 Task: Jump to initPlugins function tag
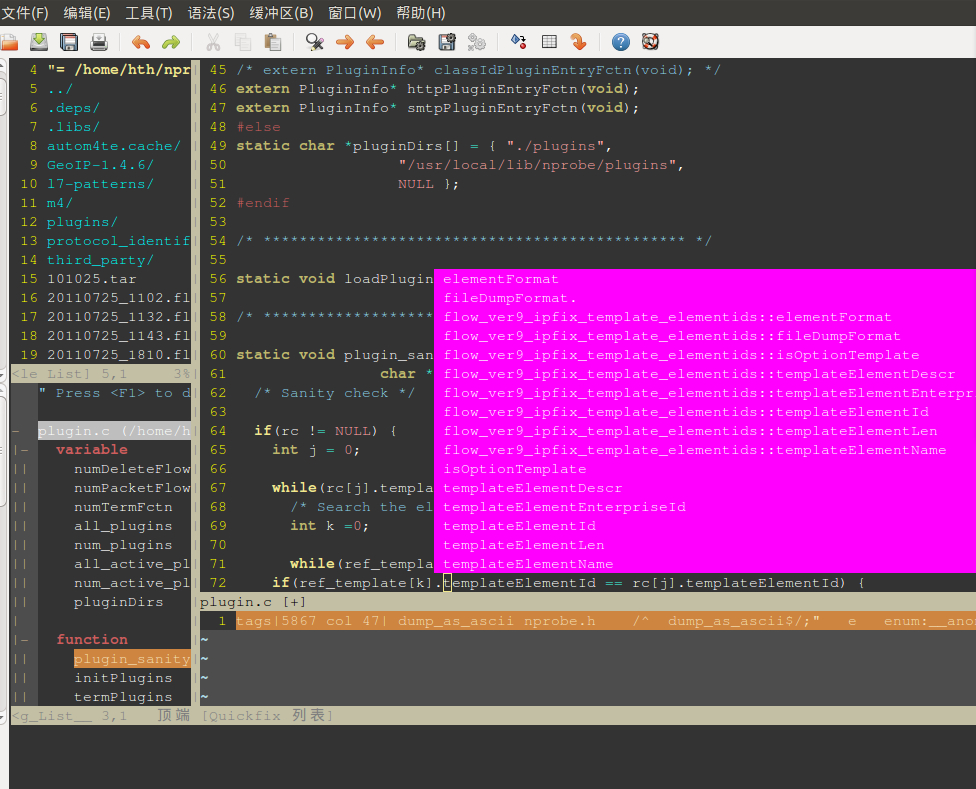click(x=123, y=678)
